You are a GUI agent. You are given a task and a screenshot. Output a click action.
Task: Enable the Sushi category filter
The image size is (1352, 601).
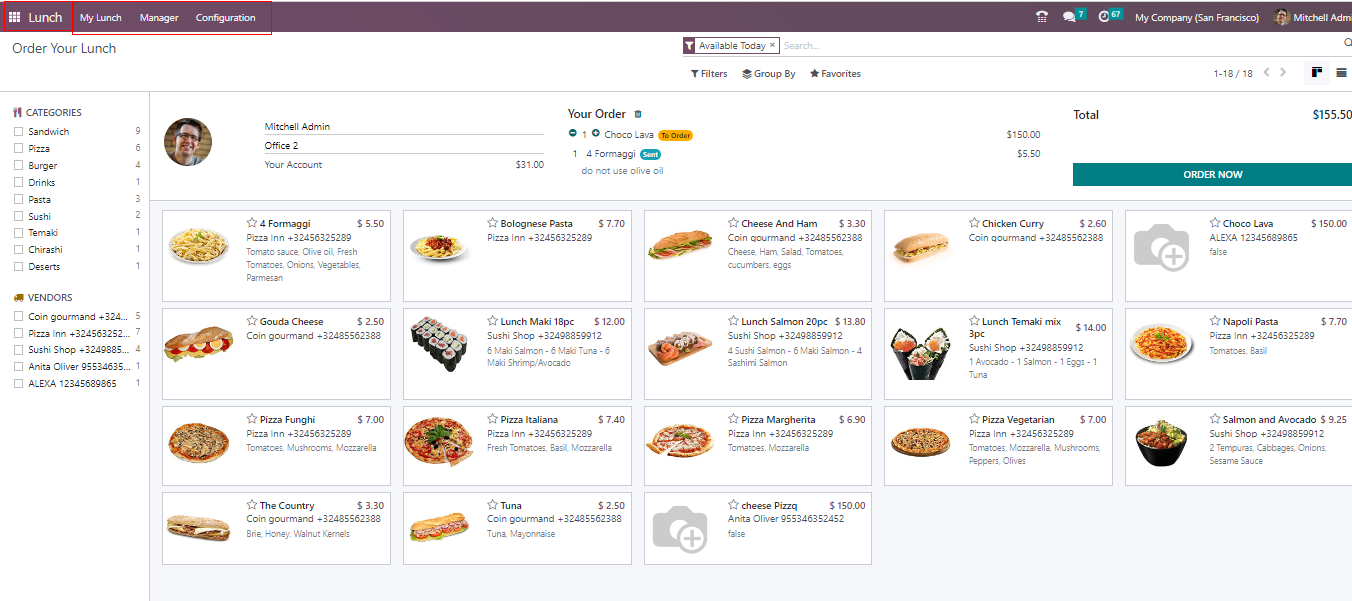point(18,216)
